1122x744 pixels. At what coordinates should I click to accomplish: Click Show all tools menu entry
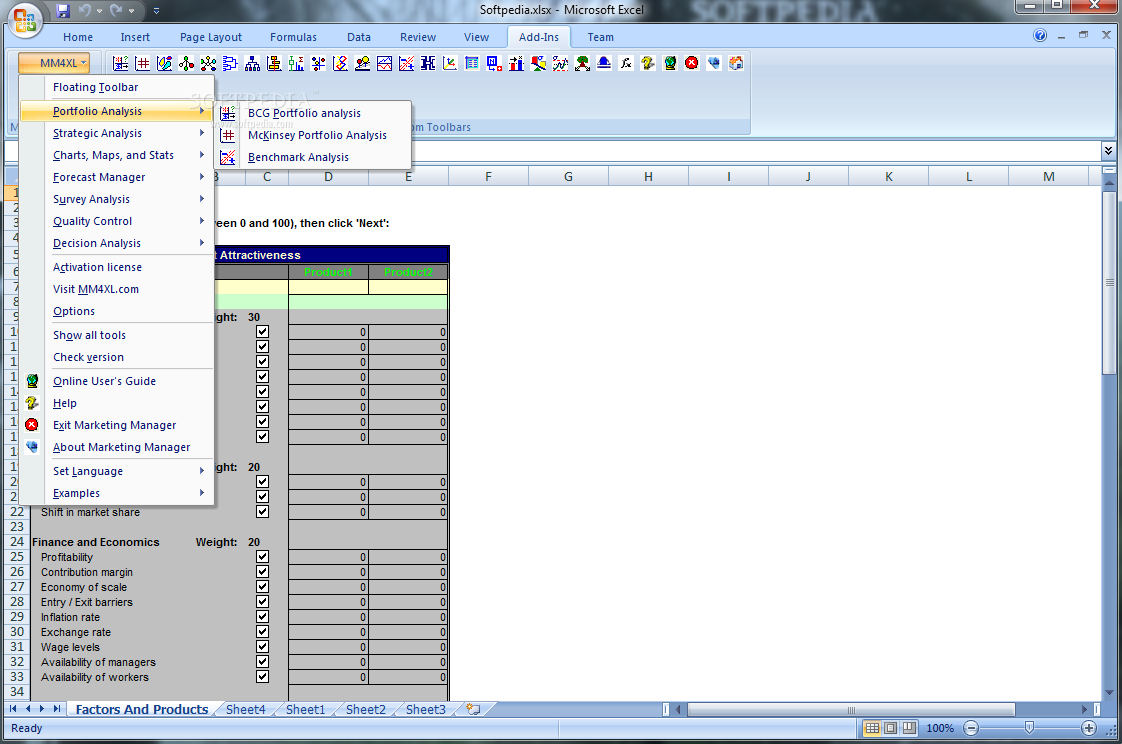[x=117, y=335]
